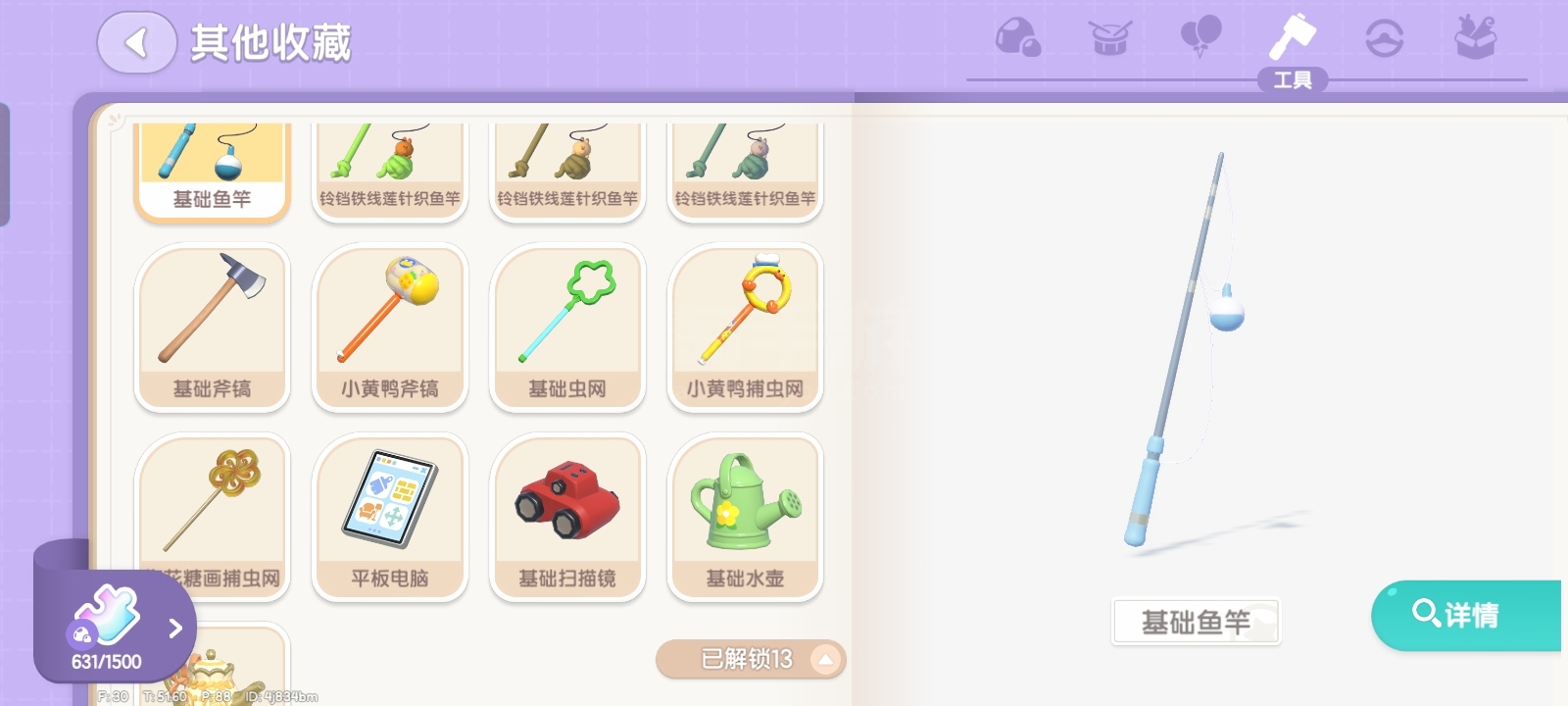The image size is (1568, 706).
Task: Choose the 基础扫描镜 red binoculars item
Action: click(x=567, y=518)
